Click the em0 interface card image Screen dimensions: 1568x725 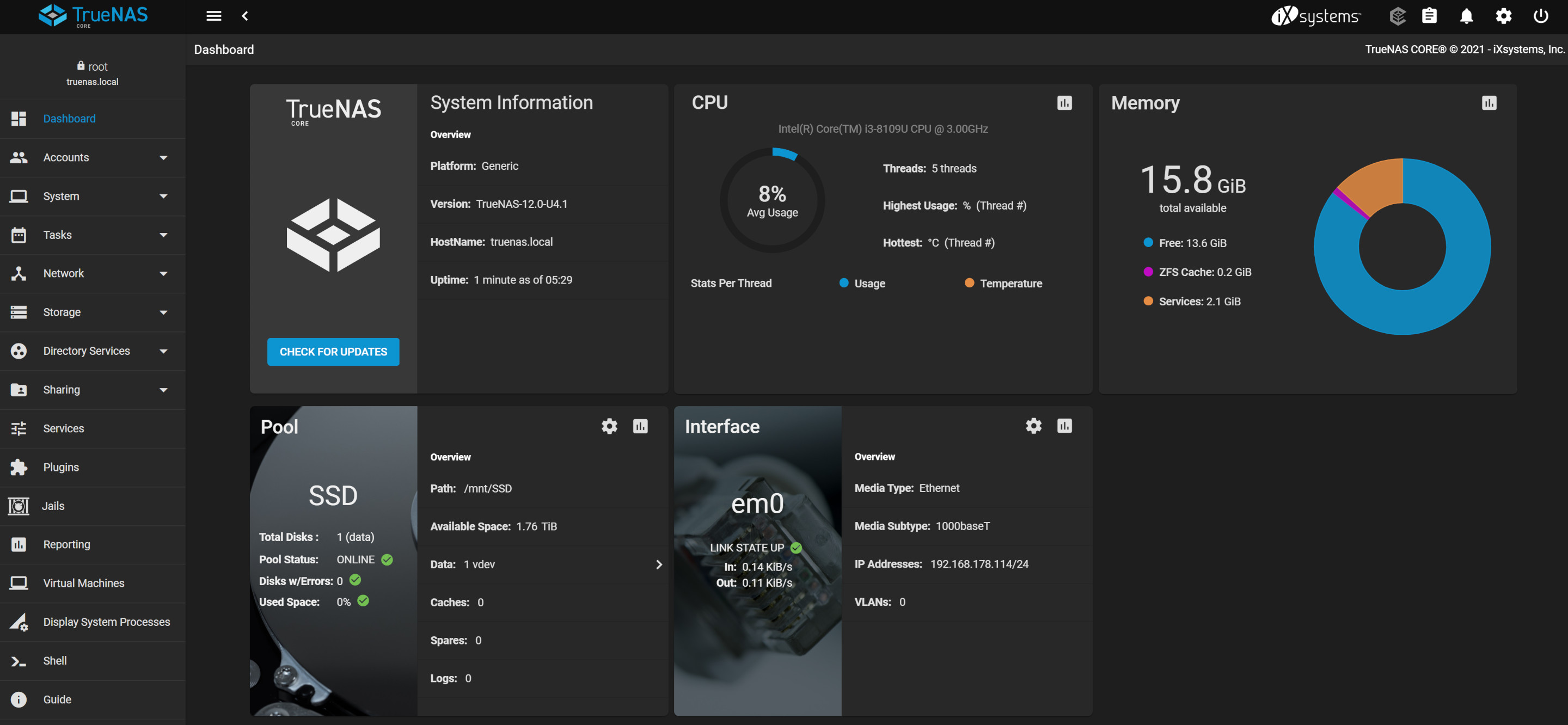(757, 561)
